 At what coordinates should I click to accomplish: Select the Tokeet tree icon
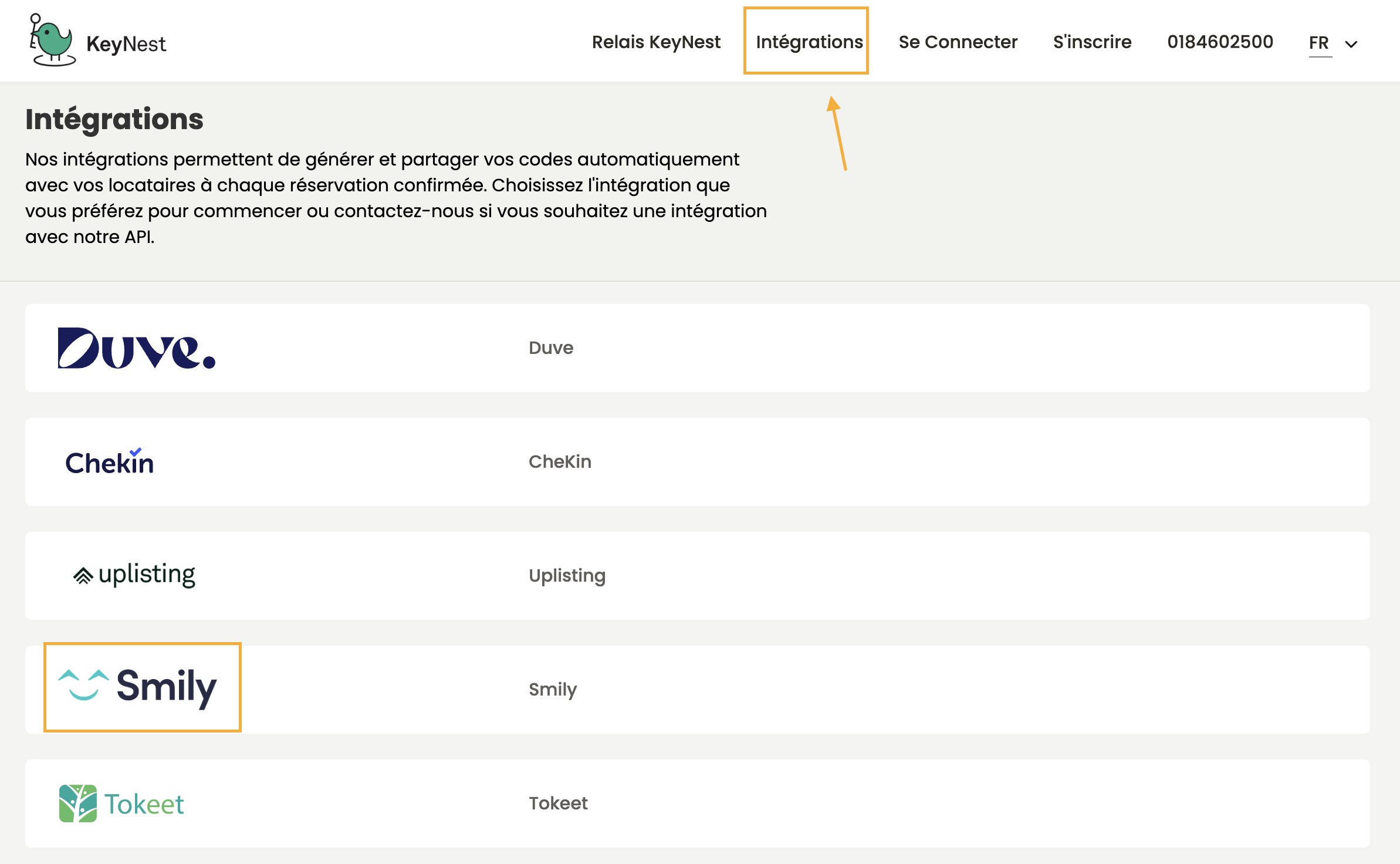click(77, 802)
